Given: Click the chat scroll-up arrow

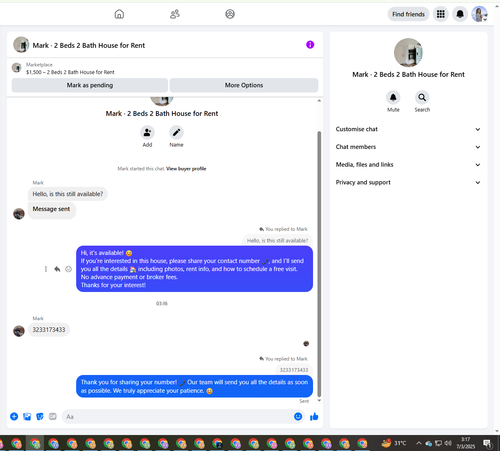Looking at the screenshot, I should pos(319,101).
